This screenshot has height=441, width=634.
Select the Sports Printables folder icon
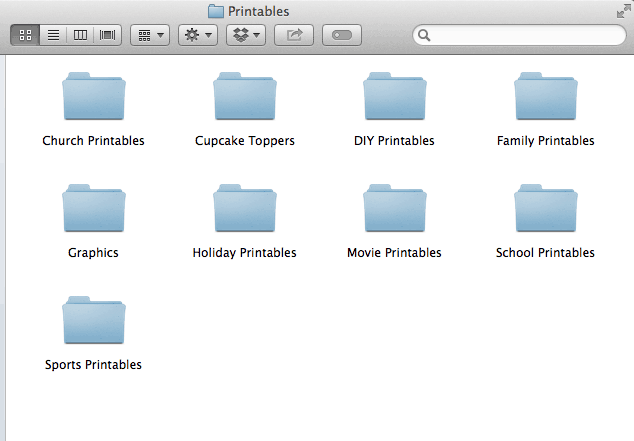coord(94,320)
